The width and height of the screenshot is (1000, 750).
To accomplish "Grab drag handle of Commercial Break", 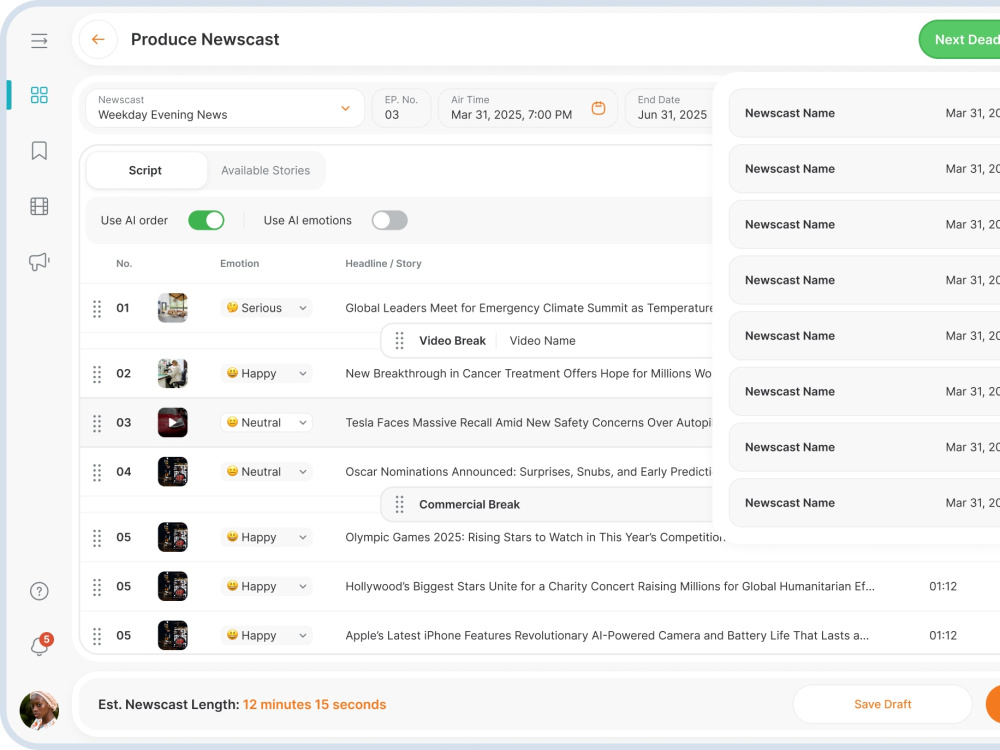I will (x=399, y=505).
